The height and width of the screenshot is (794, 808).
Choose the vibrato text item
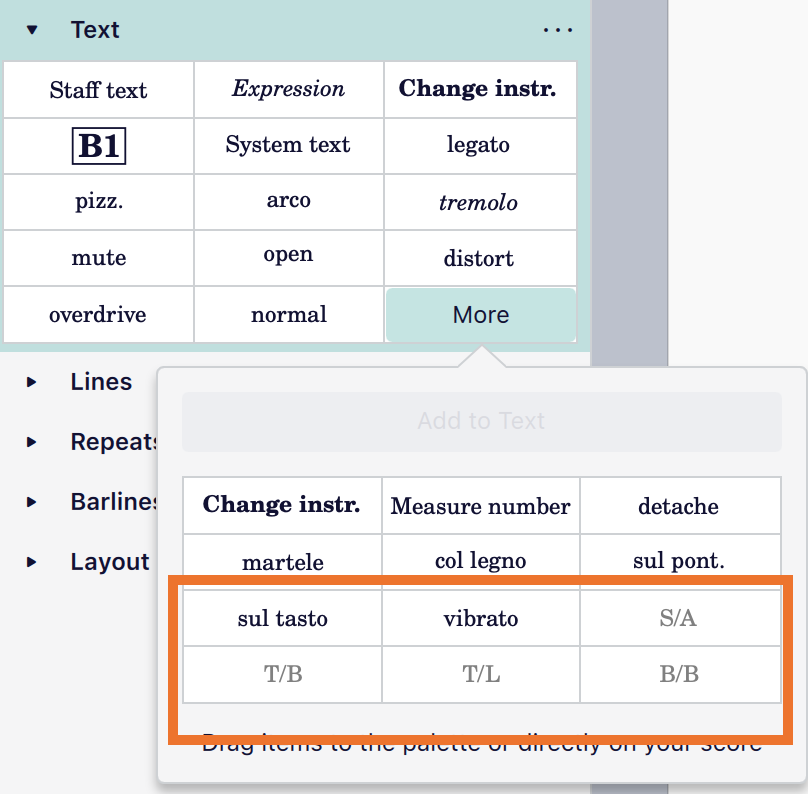(480, 618)
